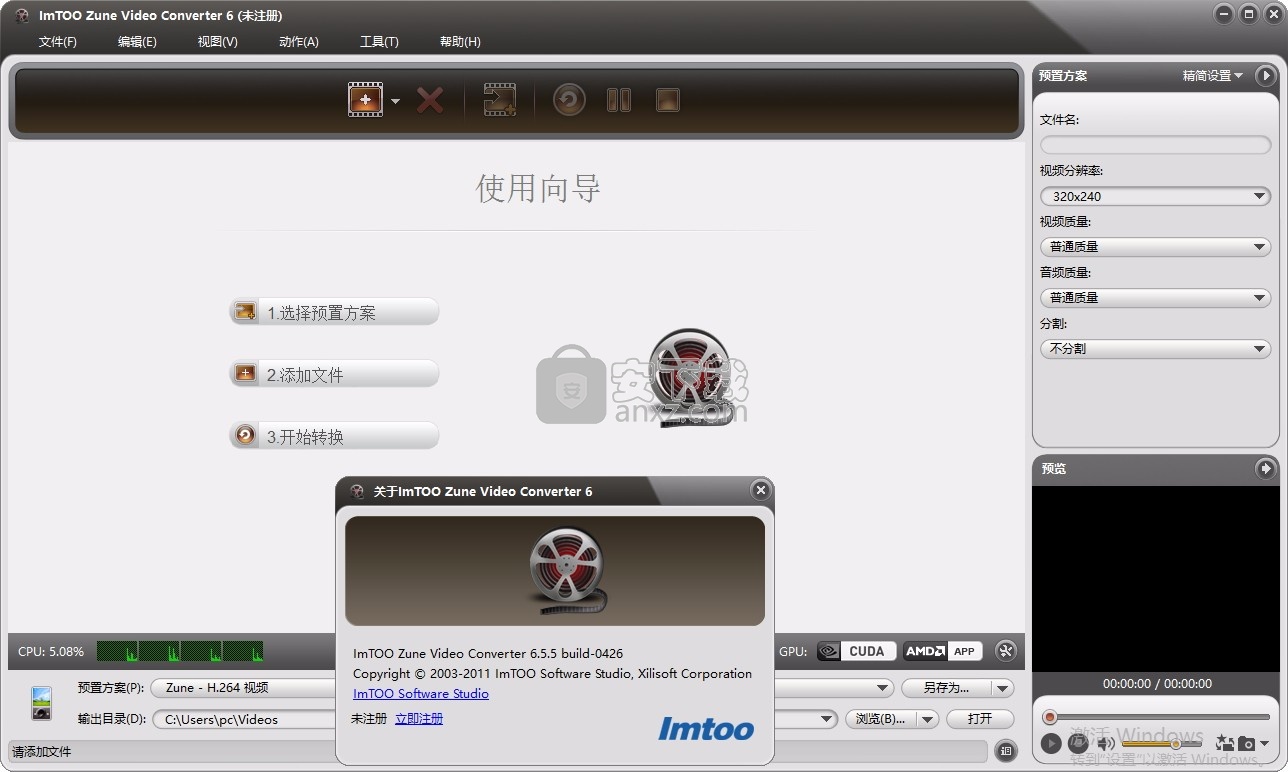Image resolution: width=1288 pixels, height=772 pixels.
Task: Click the Zune device profile icon
Action: click(x=41, y=703)
